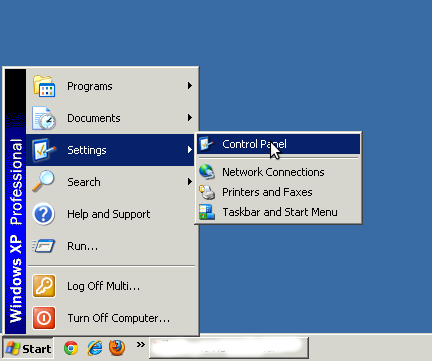Click the Help and Support question-mark icon

pos(44,214)
